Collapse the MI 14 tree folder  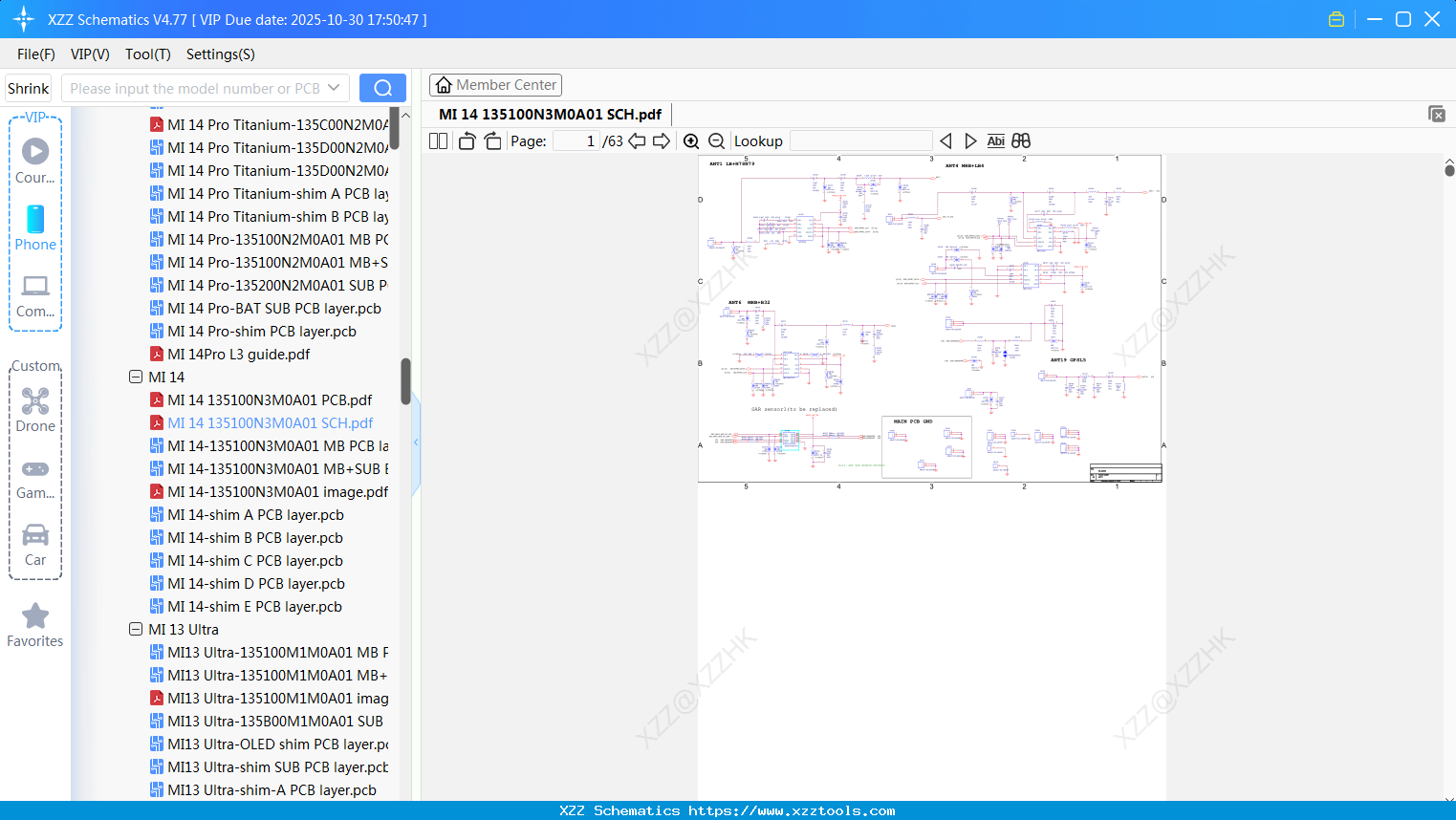pos(136,378)
